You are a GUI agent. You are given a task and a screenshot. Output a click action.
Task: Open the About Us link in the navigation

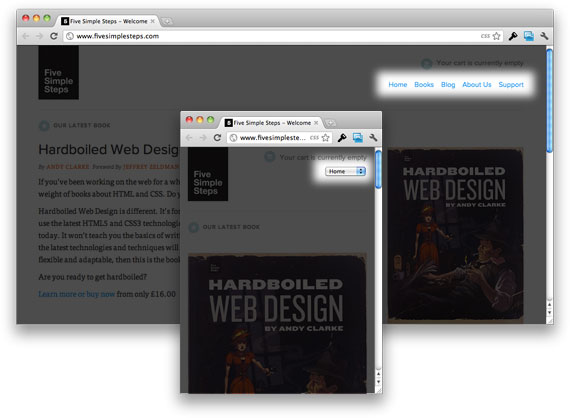pos(477,85)
